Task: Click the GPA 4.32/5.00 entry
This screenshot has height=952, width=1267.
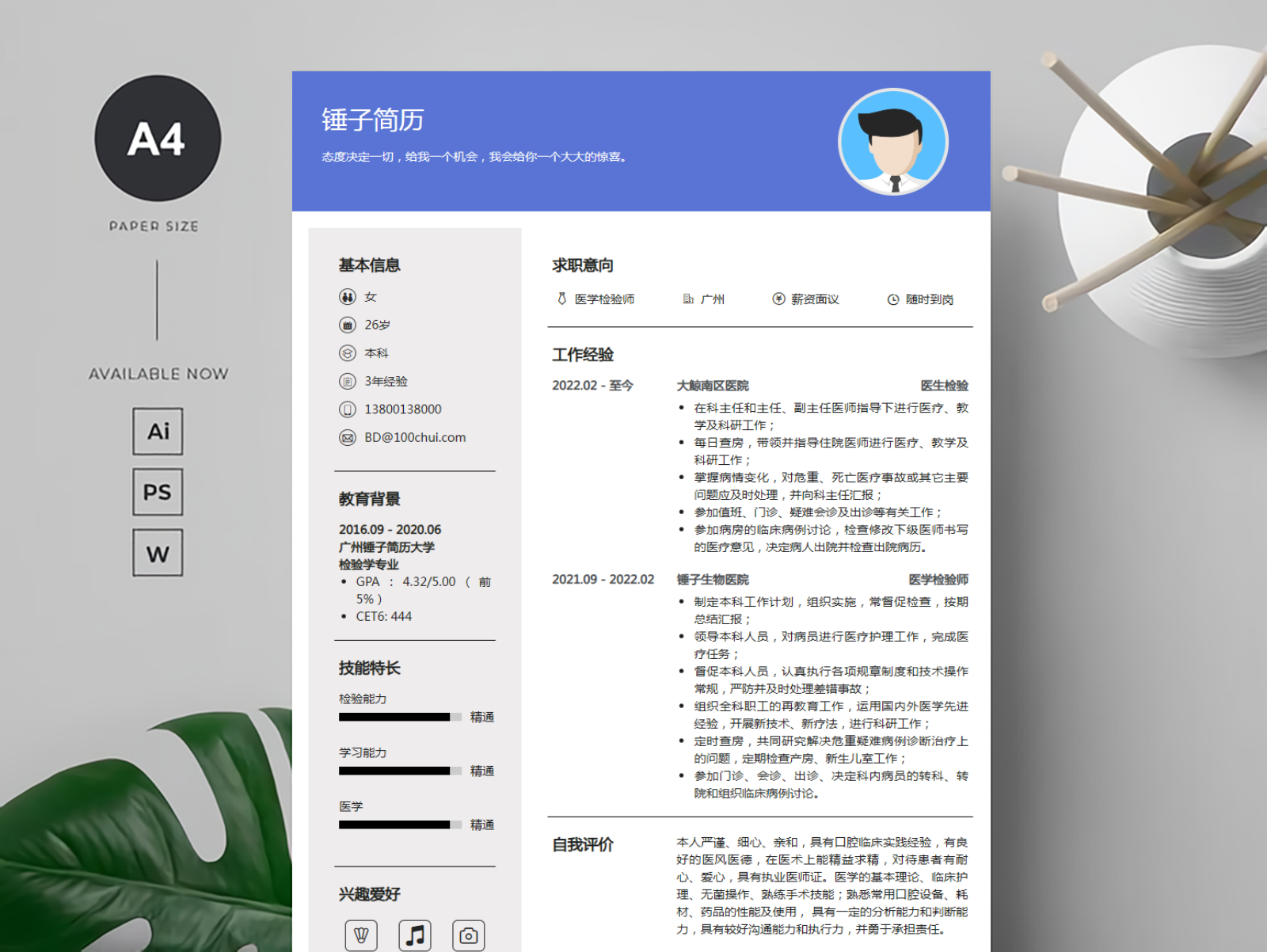Action: coord(424,590)
